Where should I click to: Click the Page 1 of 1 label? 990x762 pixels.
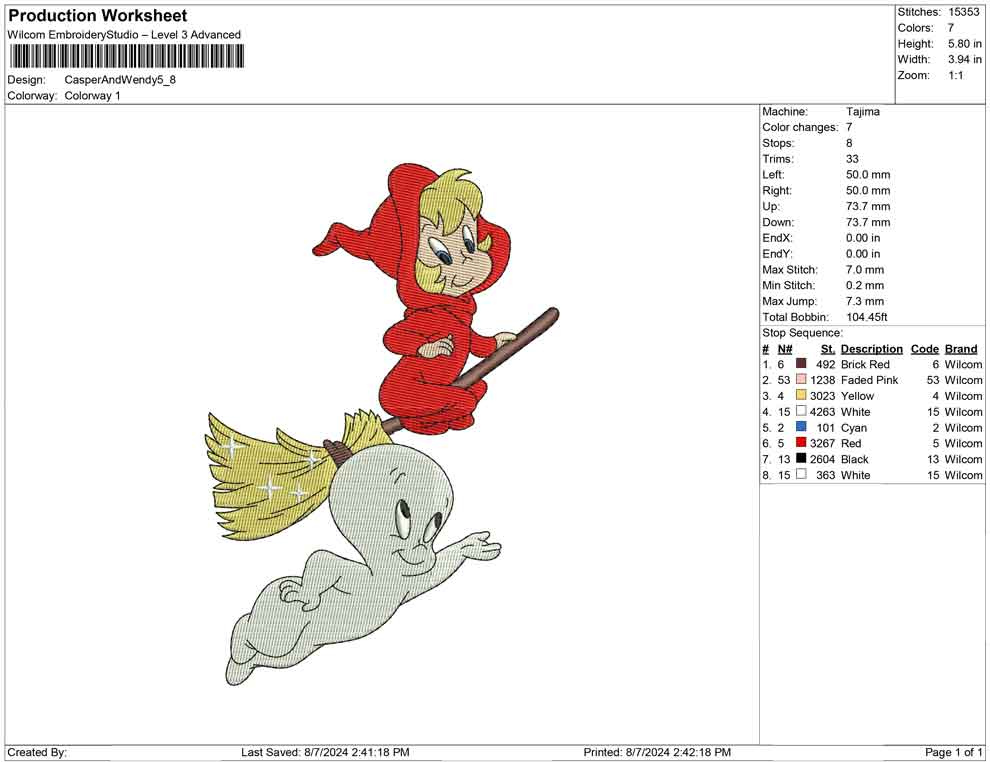(x=953, y=752)
